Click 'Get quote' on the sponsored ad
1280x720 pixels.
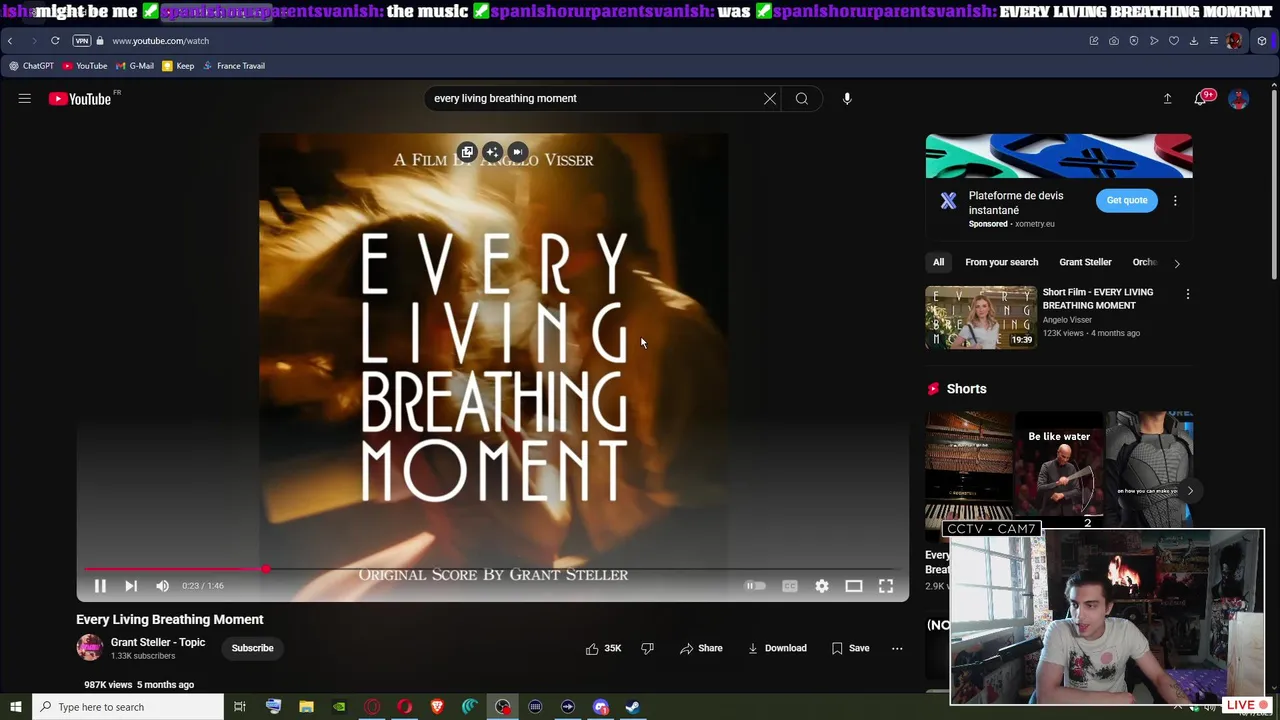click(1127, 200)
